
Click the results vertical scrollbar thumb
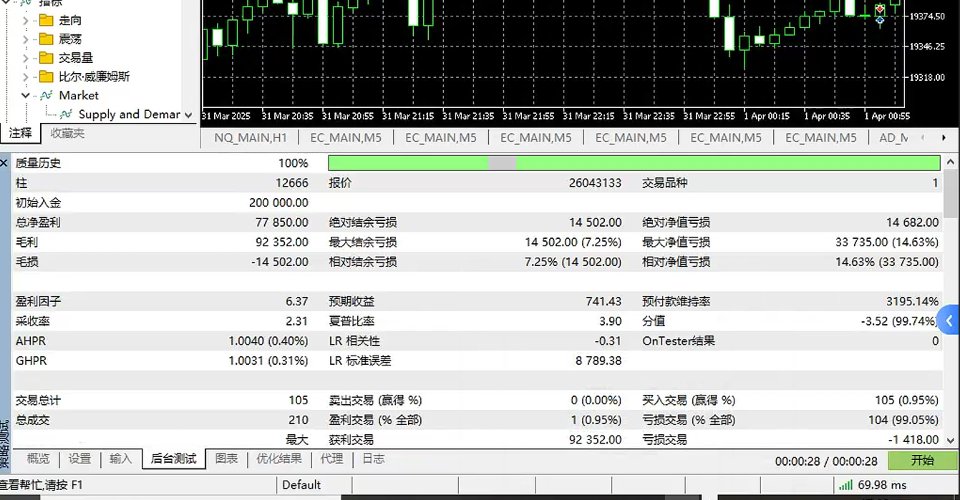pos(950,193)
